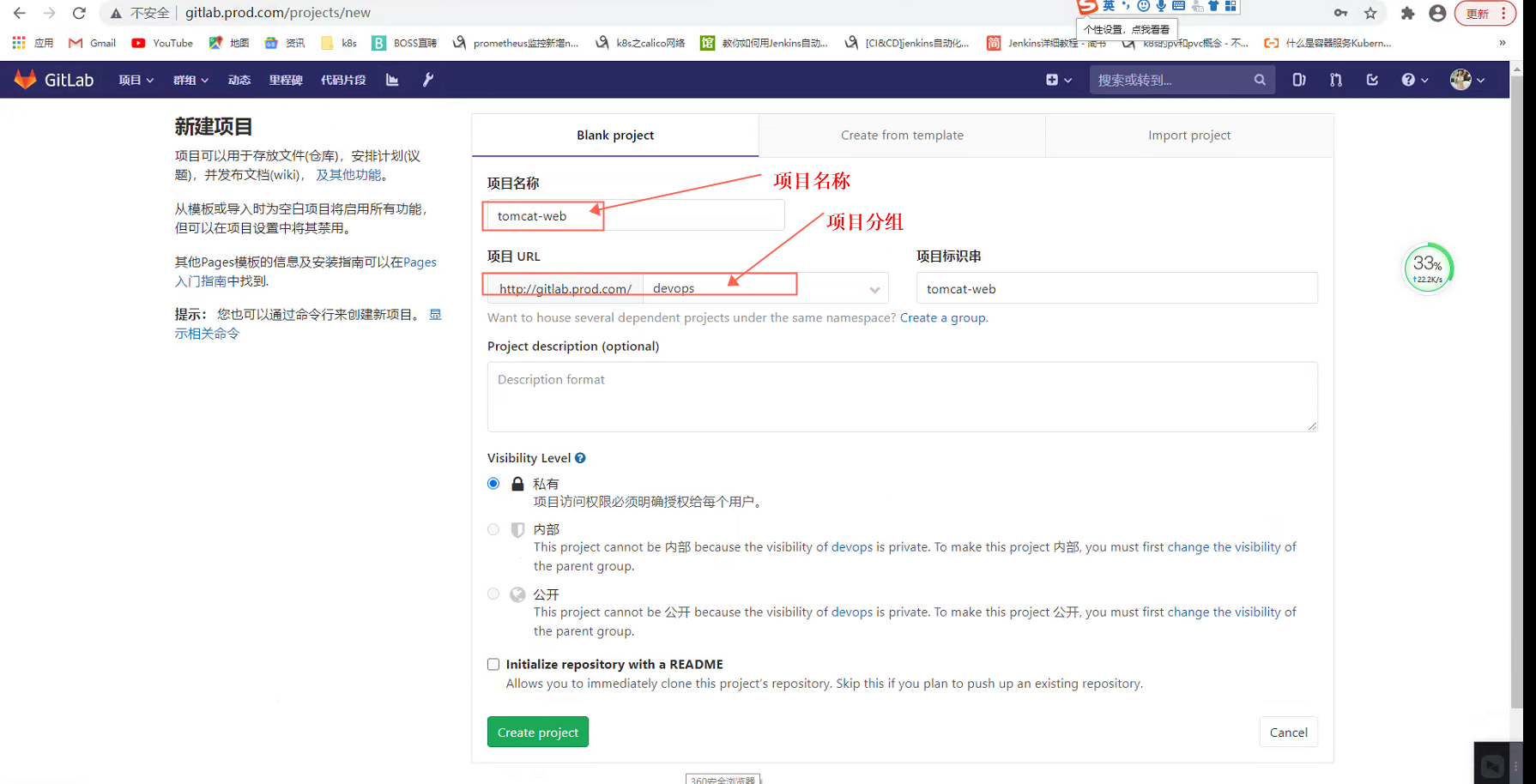Open the 动态 activity menu item
Screen dimensions: 1536x784
coord(239,80)
